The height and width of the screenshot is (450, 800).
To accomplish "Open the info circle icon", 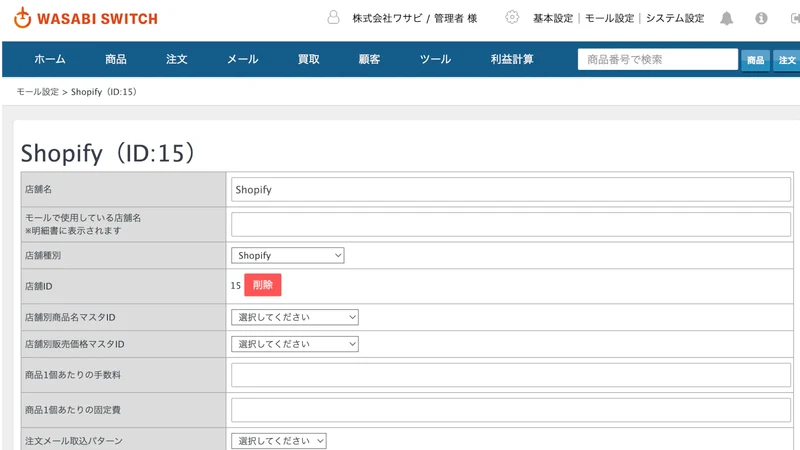I will click(761, 18).
